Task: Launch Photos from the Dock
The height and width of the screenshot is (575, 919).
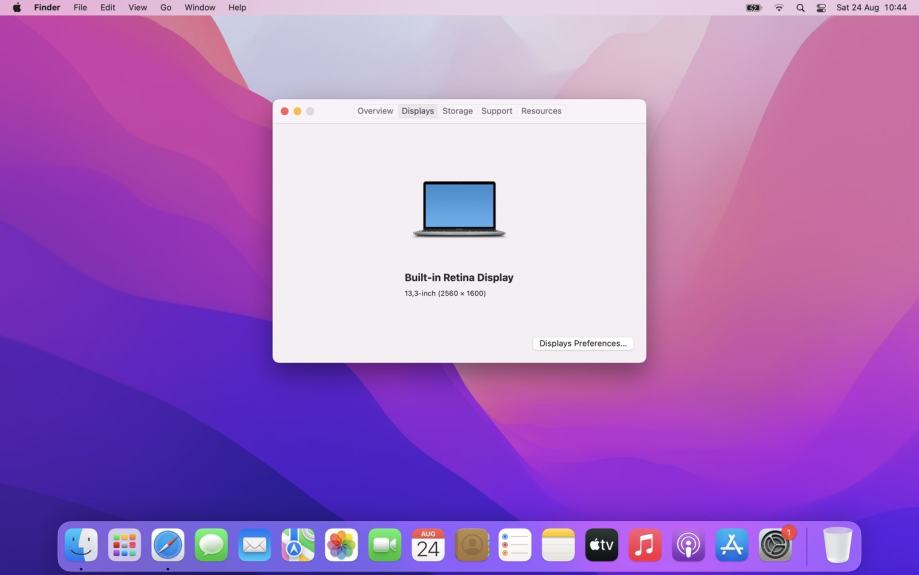Action: pyautogui.click(x=341, y=545)
